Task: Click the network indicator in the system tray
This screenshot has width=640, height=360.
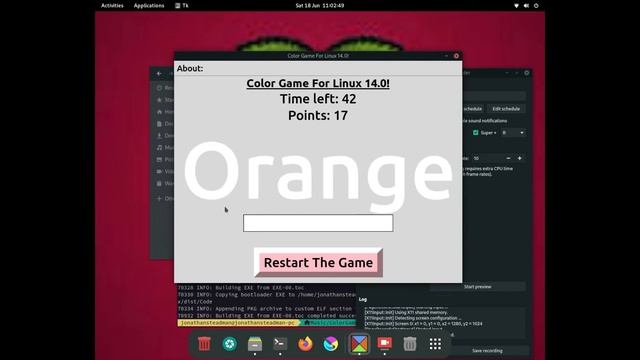Action: pyautogui.click(x=516, y=6)
